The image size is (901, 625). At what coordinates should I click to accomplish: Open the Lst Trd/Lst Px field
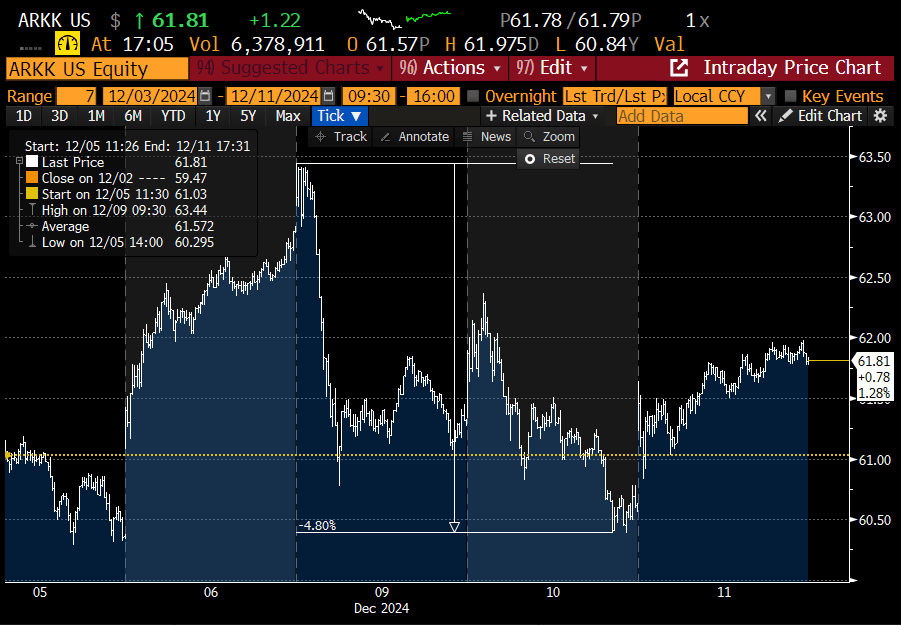pos(615,96)
